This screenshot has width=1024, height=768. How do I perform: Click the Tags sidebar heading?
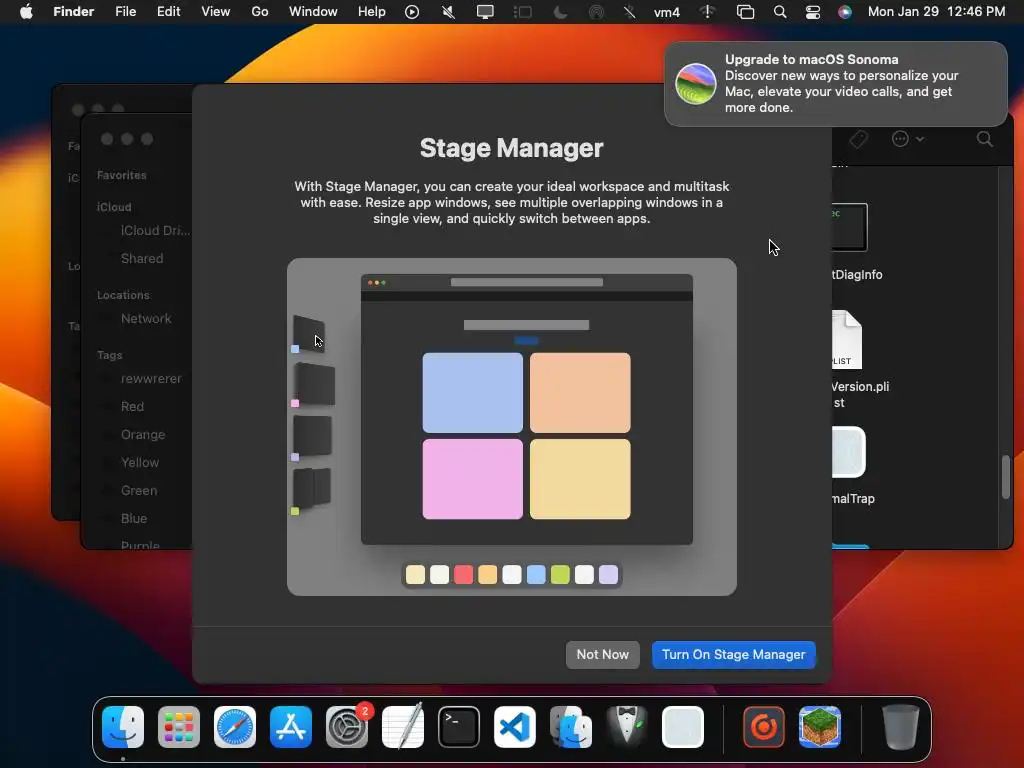[109, 355]
